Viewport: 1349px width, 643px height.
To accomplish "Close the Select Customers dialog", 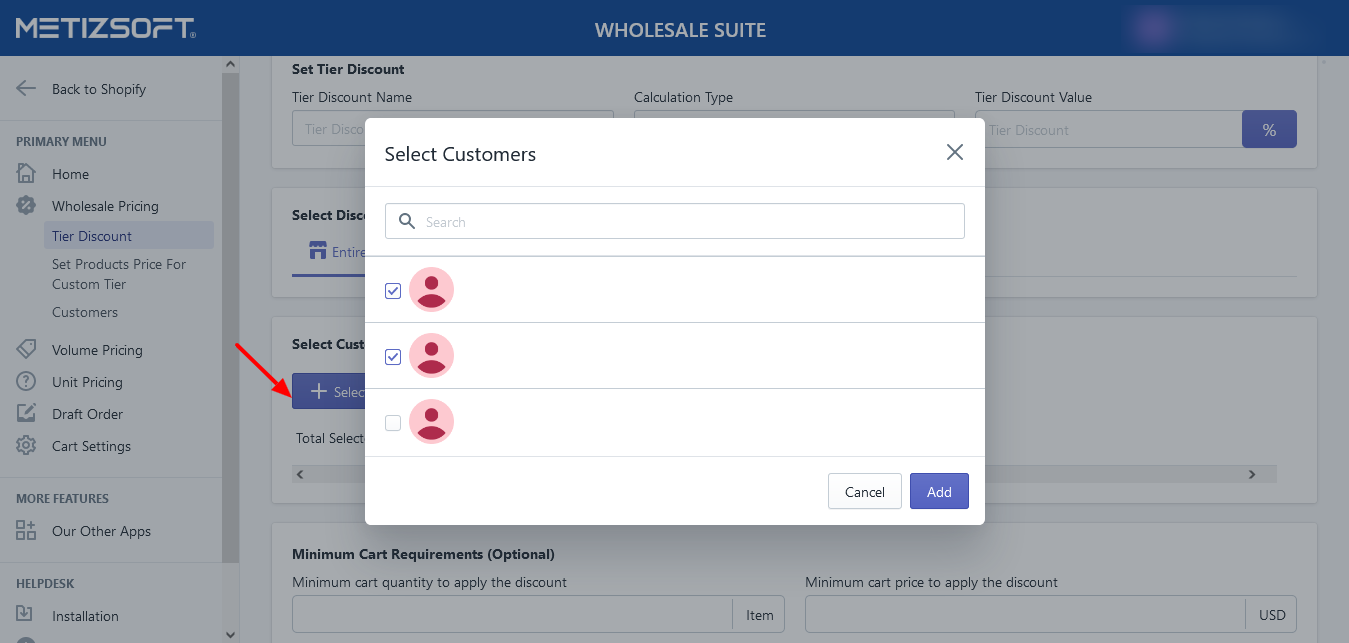I will pyautogui.click(x=954, y=152).
